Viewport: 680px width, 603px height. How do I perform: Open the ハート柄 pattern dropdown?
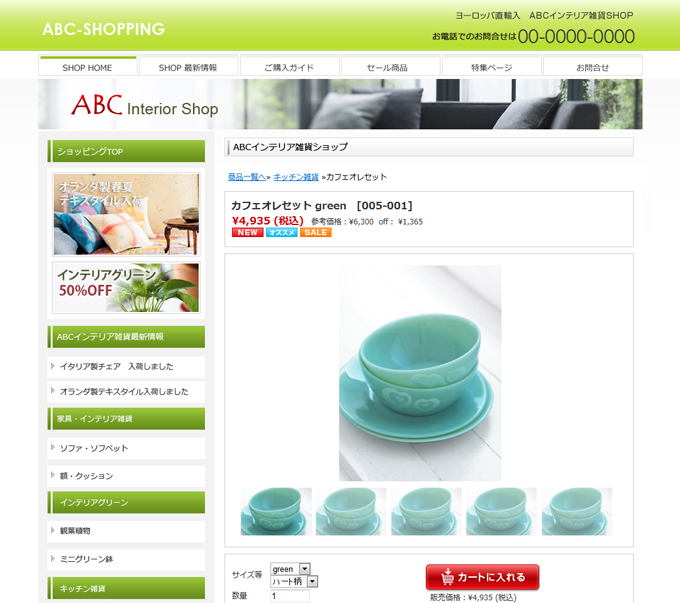tap(294, 581)
